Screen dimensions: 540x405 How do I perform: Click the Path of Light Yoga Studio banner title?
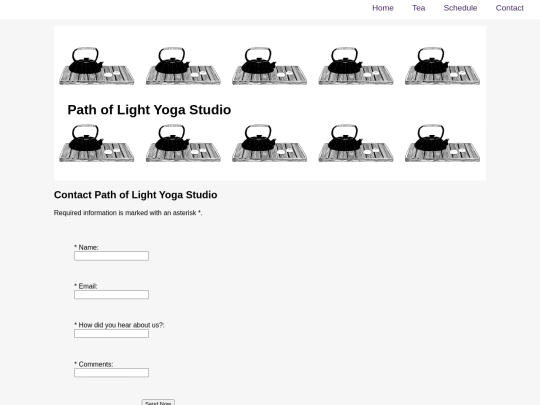click(x=149, y=110)
